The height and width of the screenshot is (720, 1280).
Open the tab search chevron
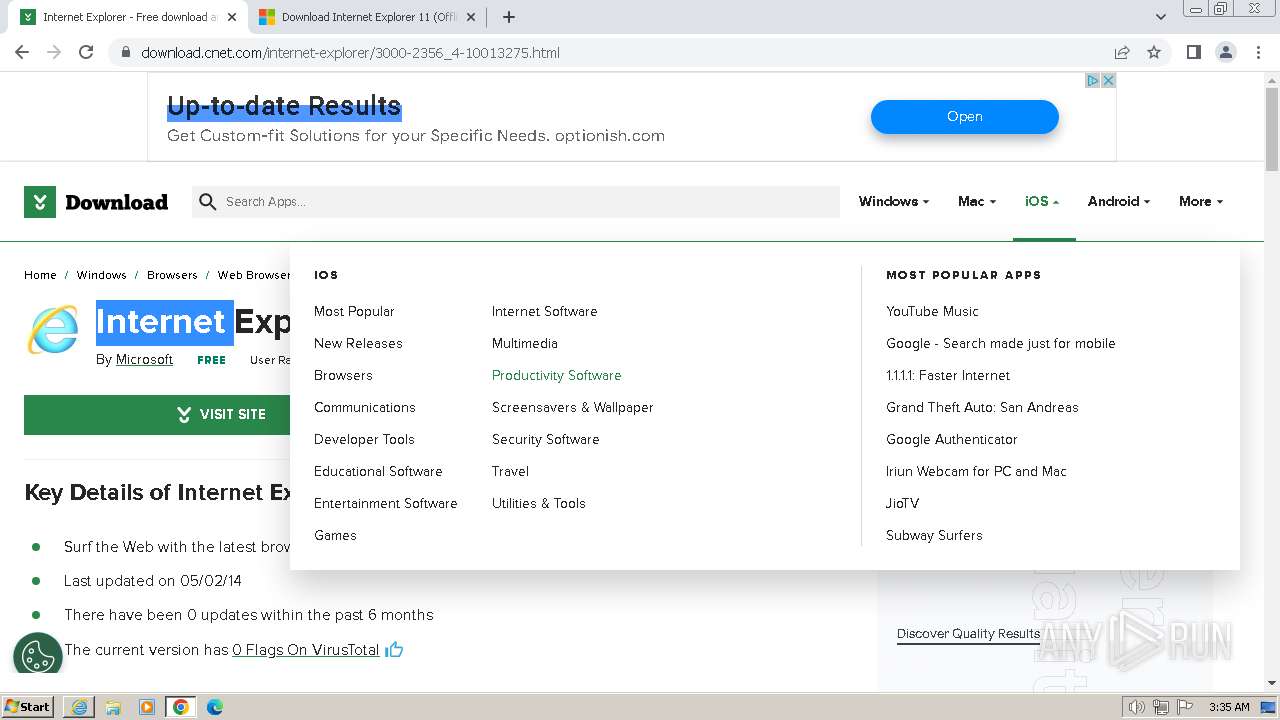(x=1160, y=17)
